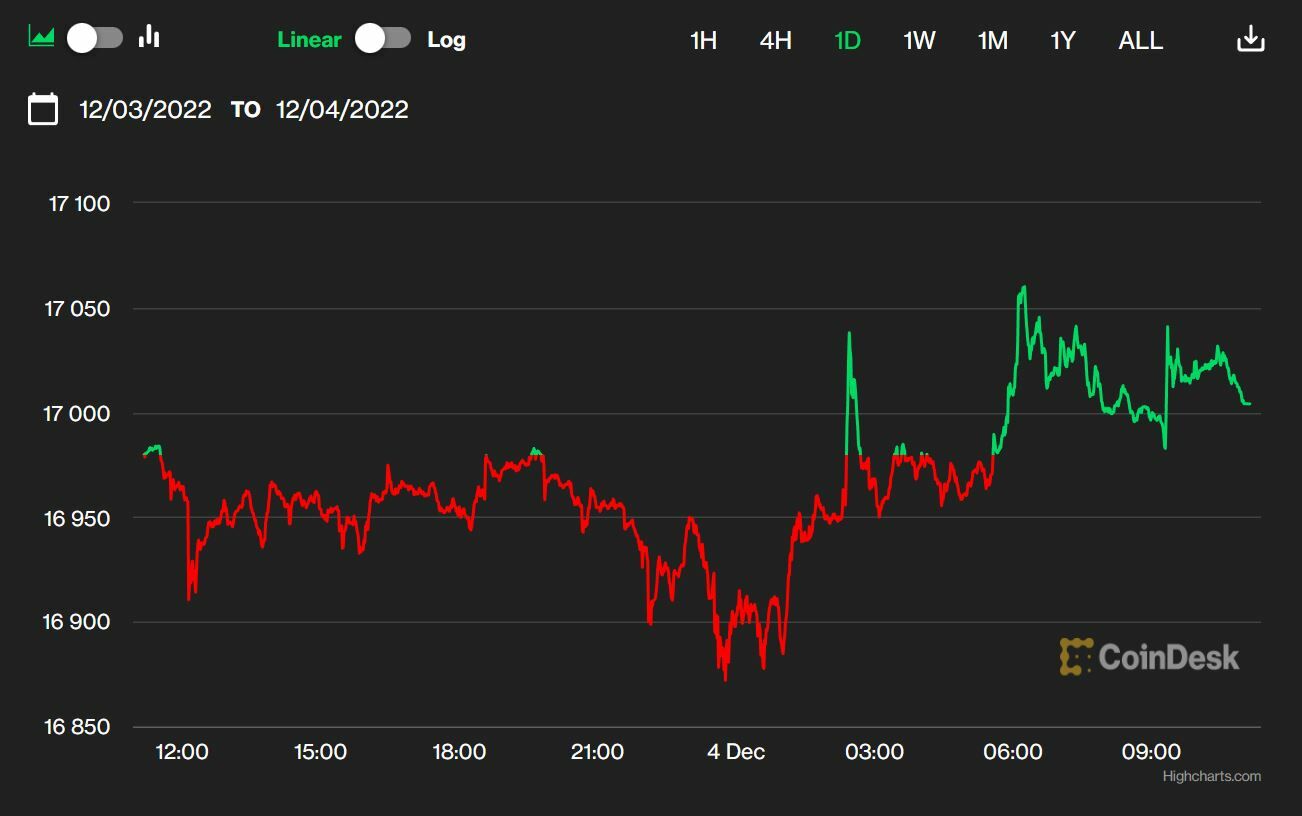Image resolution: width=1302 pixels, height=816 pixels.
Task: Choose the Log scale label
Action: [x=446, y=40]
